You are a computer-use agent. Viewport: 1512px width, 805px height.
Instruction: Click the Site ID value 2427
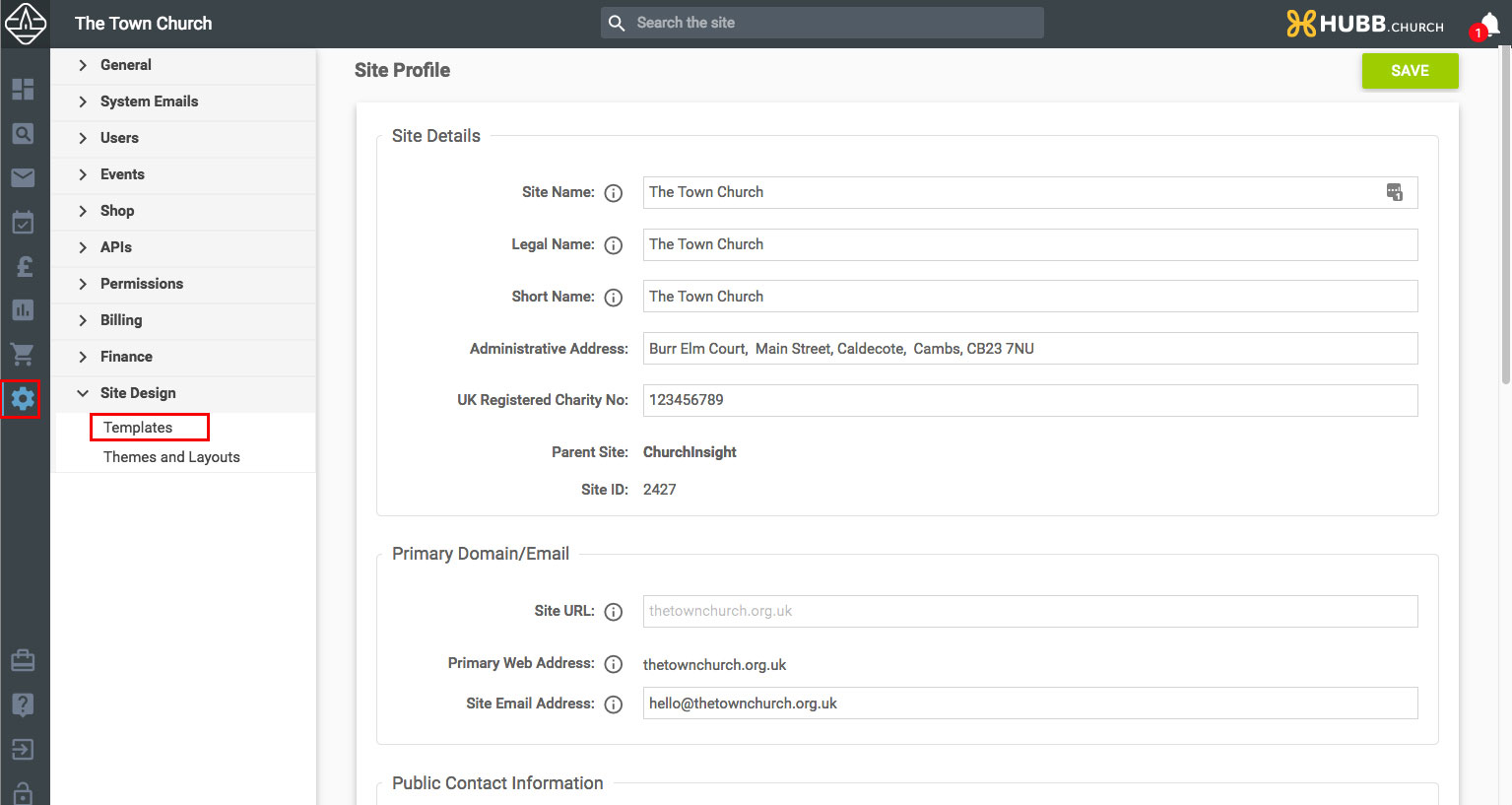click(x=659, y=490)
